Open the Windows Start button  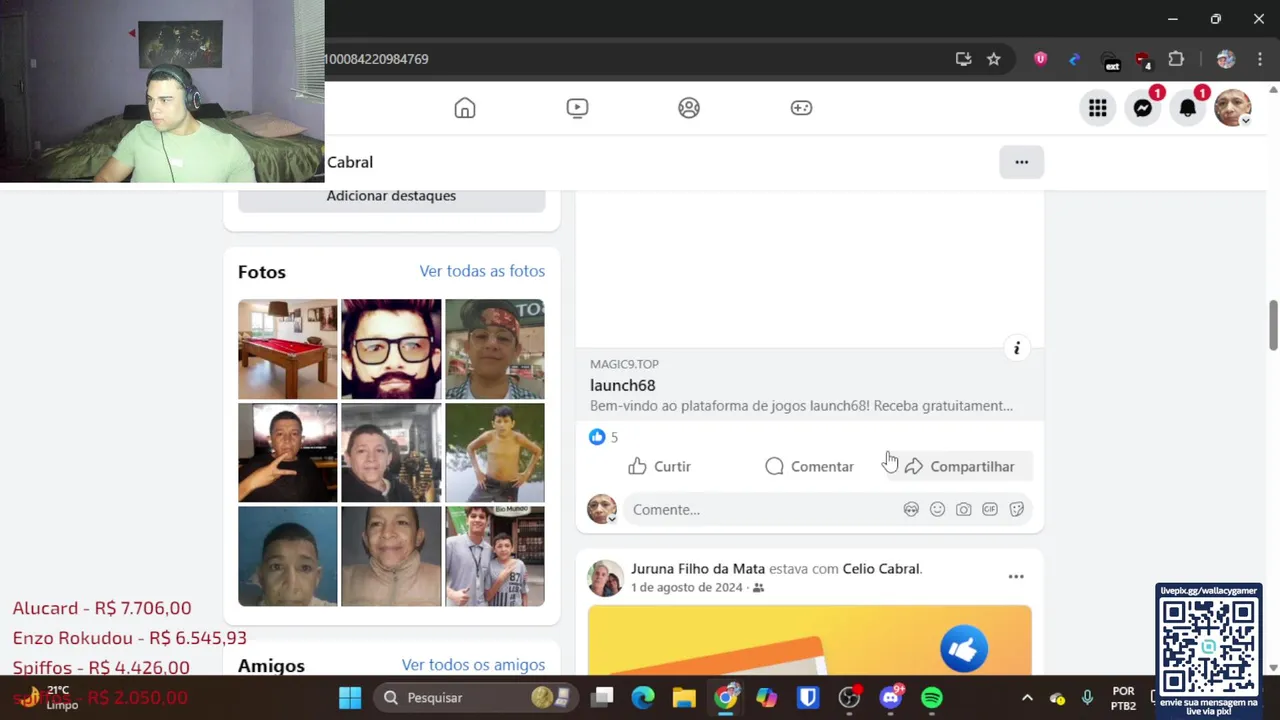point(350,697)
